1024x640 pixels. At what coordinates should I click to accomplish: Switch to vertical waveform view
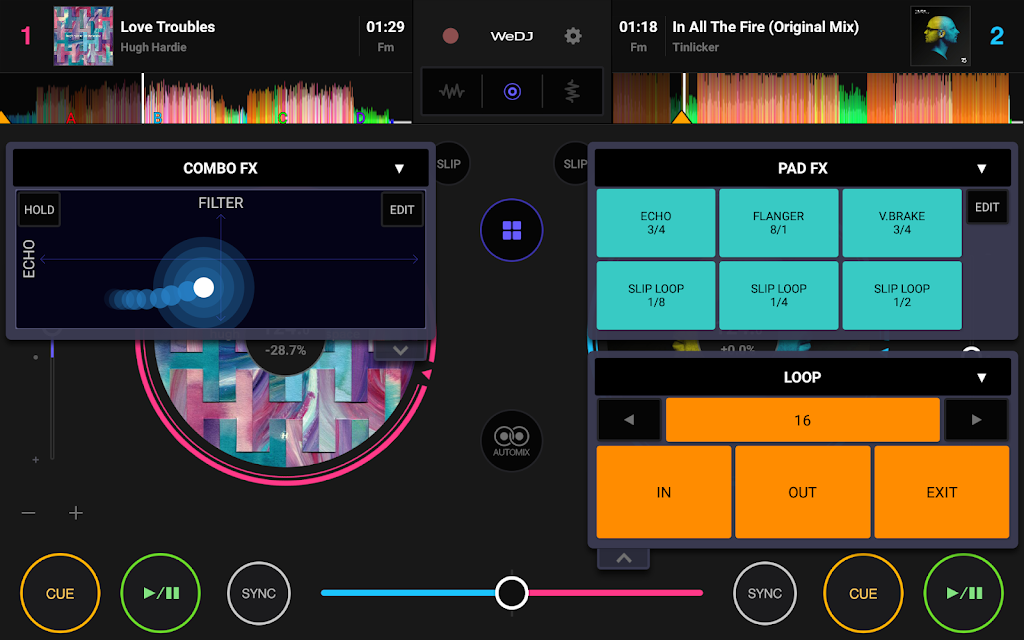(x=572, y=92)
